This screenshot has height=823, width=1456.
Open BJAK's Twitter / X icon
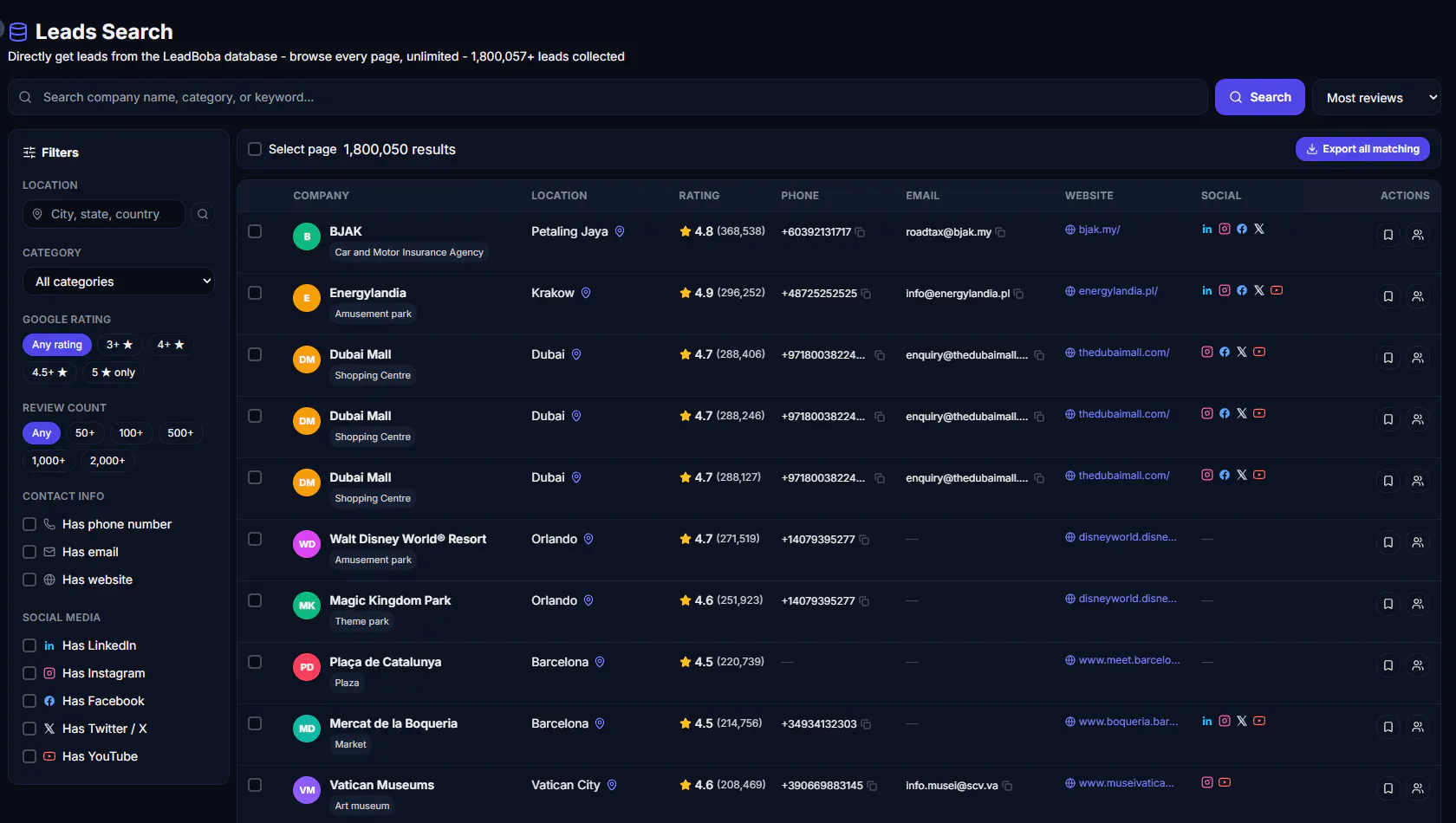[1259, 230]
